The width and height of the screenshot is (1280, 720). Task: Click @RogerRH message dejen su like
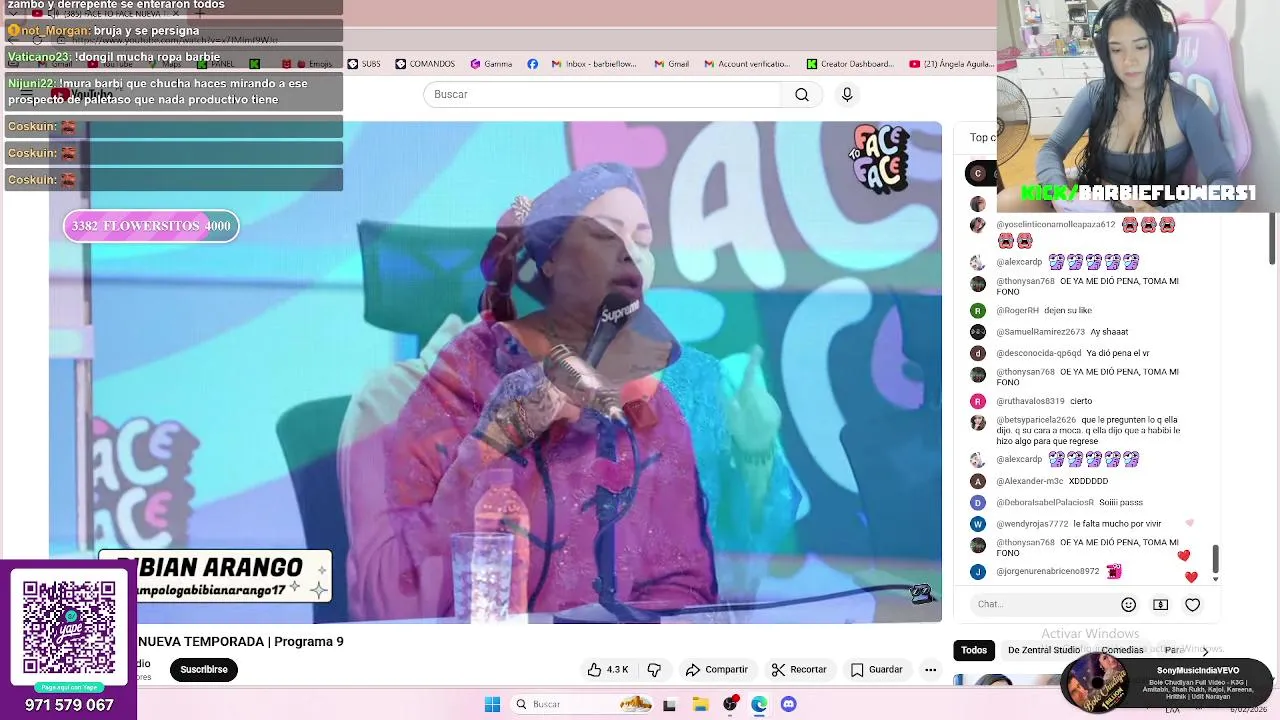(x=1044, y=311)
